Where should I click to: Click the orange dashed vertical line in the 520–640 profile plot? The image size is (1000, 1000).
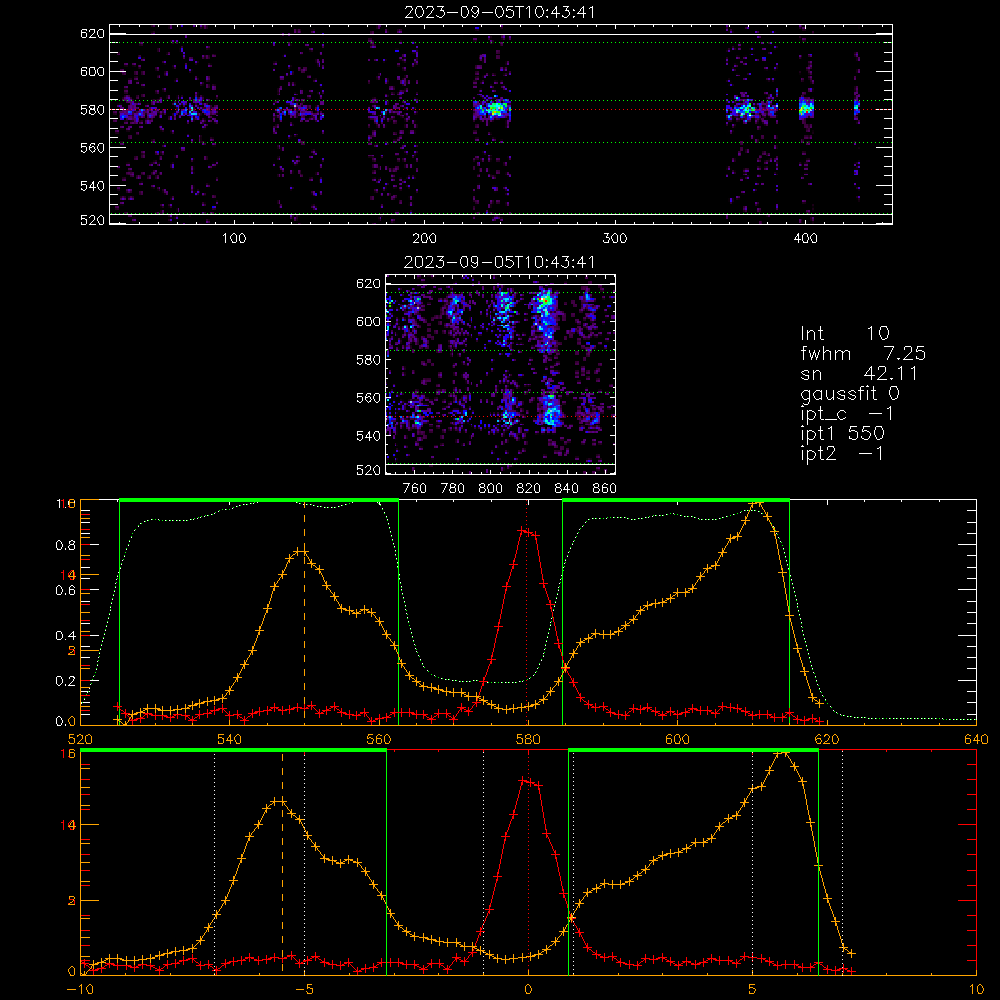tap(304, 612)
